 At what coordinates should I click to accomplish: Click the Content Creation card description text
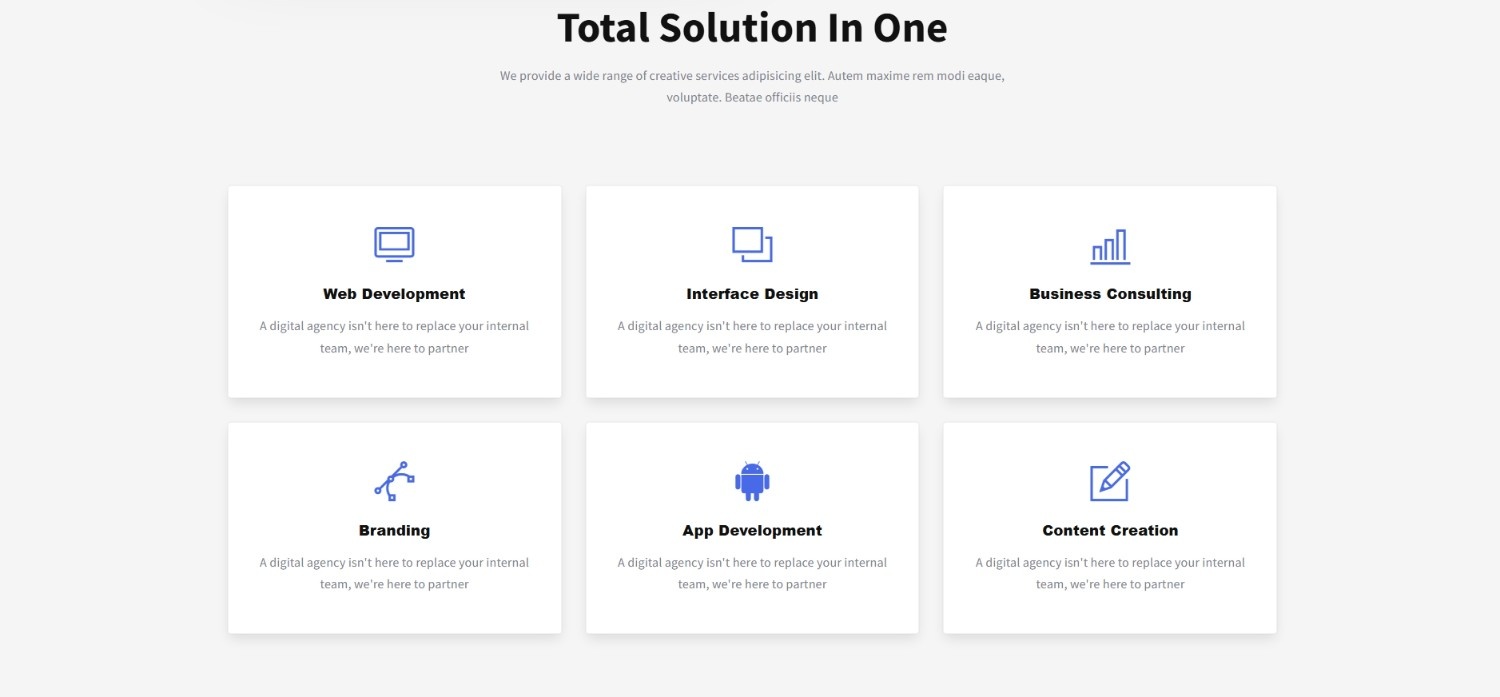(1110, 573)
